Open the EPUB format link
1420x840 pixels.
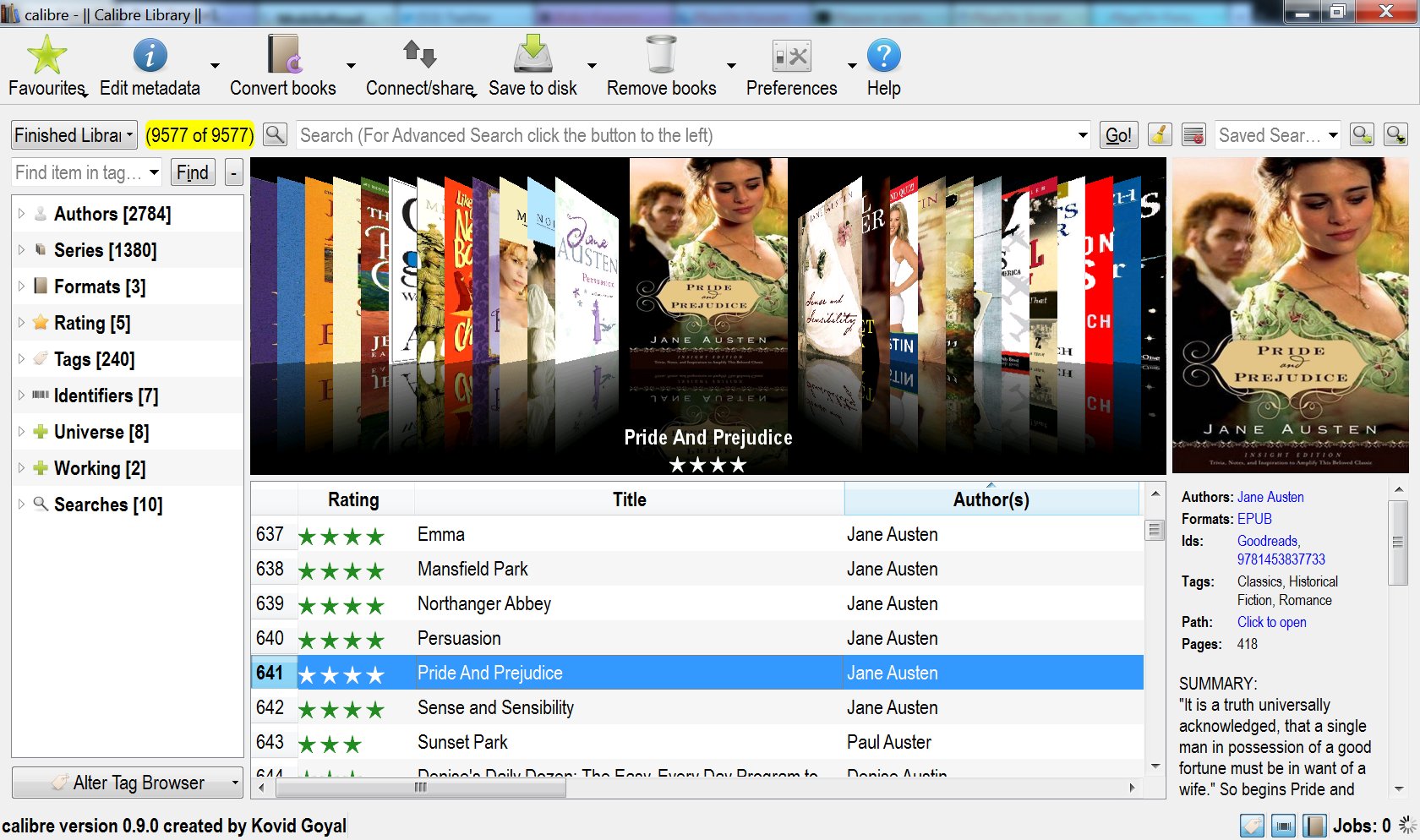coord(1254,519)
